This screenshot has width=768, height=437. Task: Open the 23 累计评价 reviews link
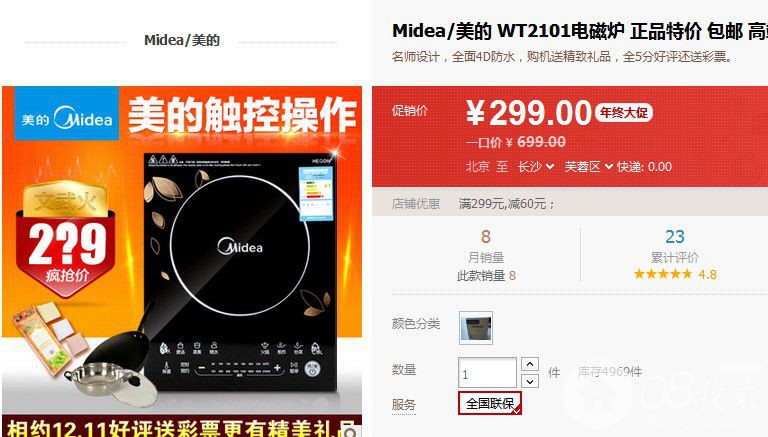(x=674, y=246)
